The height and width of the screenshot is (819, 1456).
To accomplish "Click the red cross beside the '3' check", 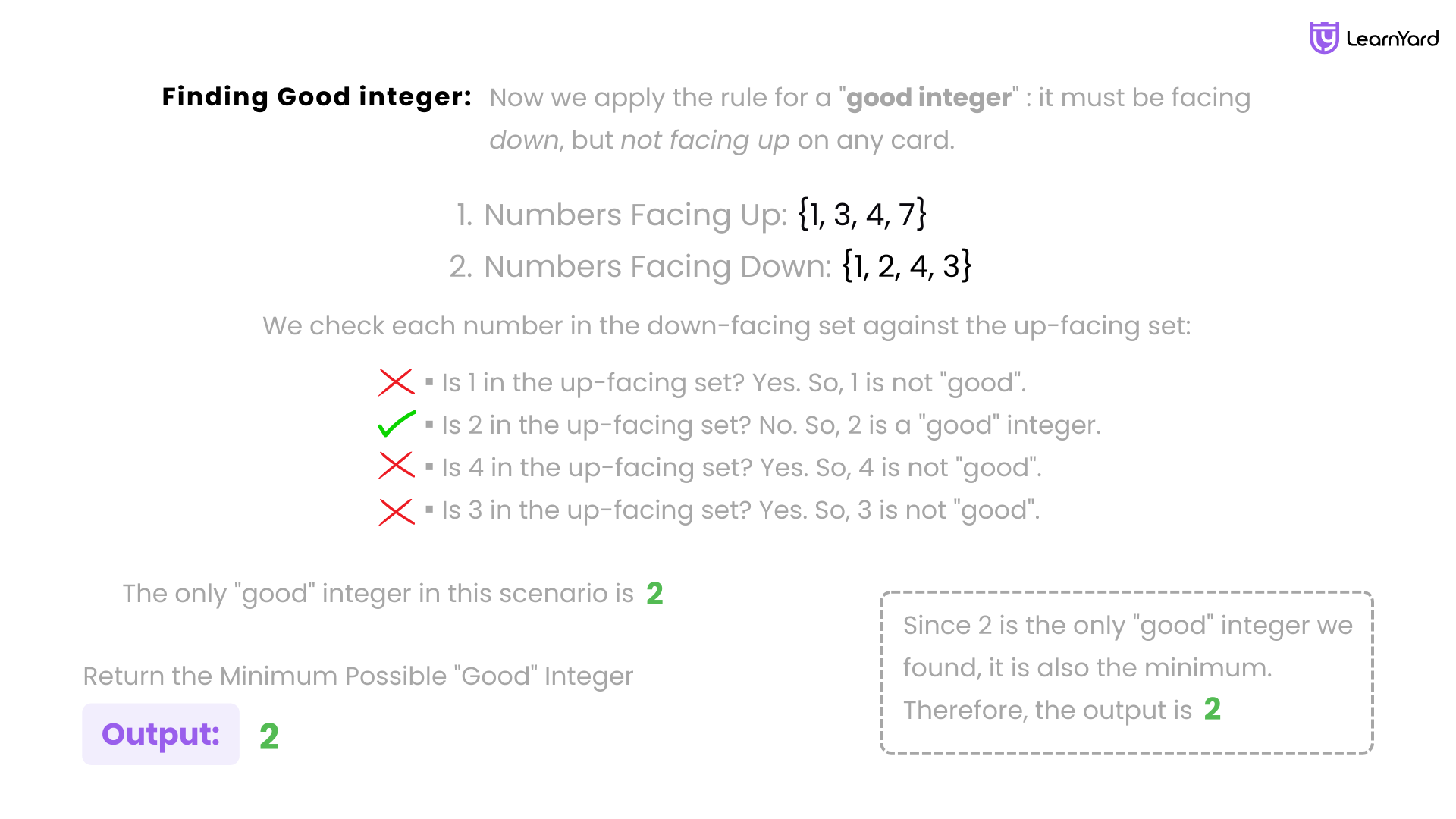I will 397,512.
